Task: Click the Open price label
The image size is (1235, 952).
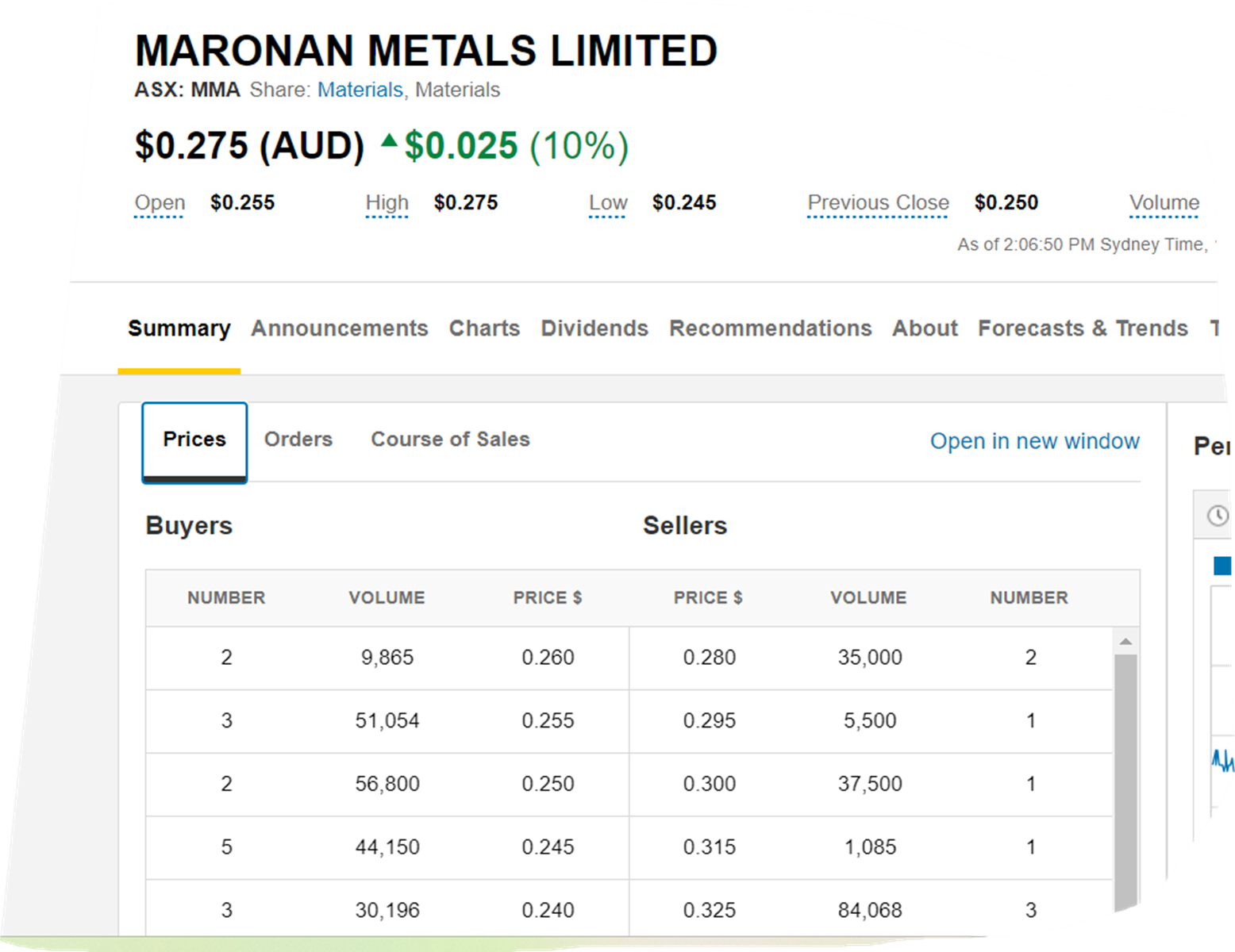Action: (160, 203)
